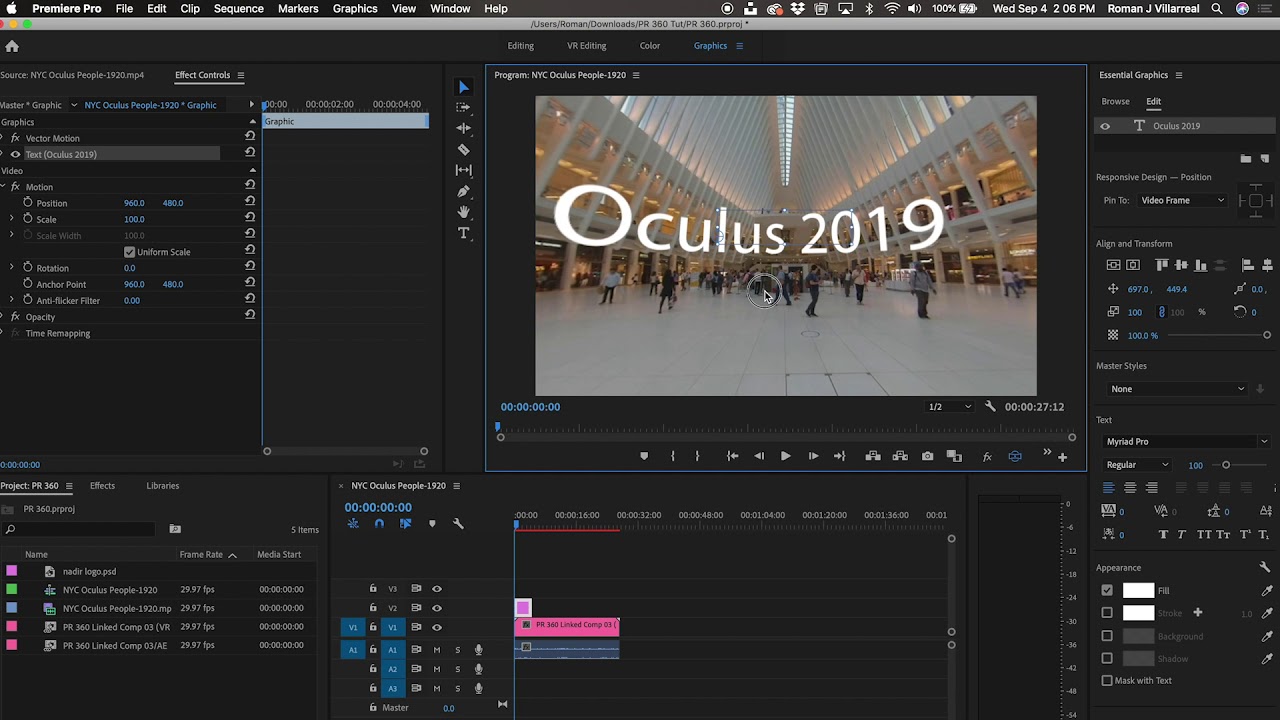Open the Myriad Pro font dropdown
This screenshot has height=720, width=1280.
pyautogui.click(x=1185, y=441)
